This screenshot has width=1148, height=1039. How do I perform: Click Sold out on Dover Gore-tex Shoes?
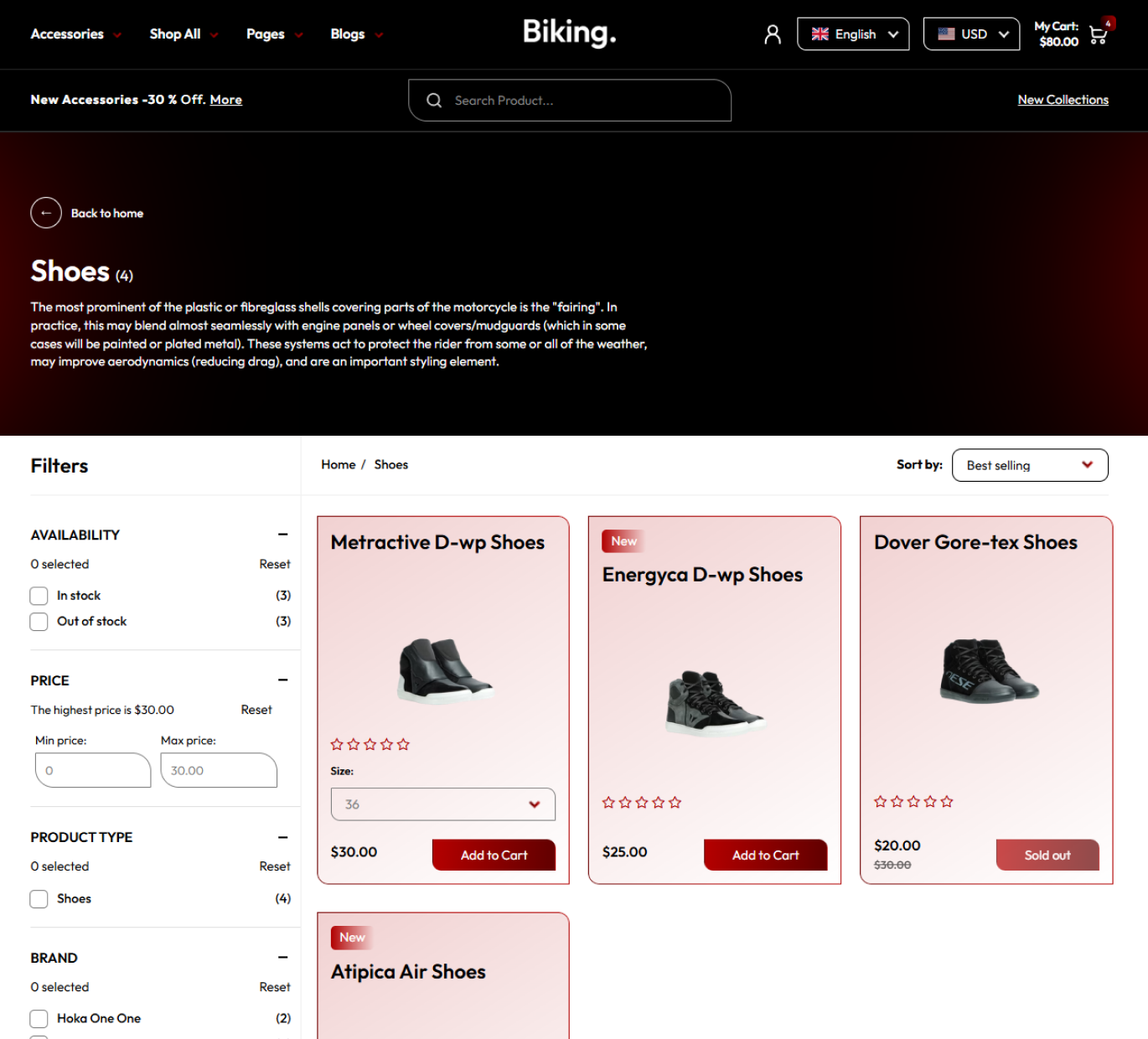[x=1047, y=855]
